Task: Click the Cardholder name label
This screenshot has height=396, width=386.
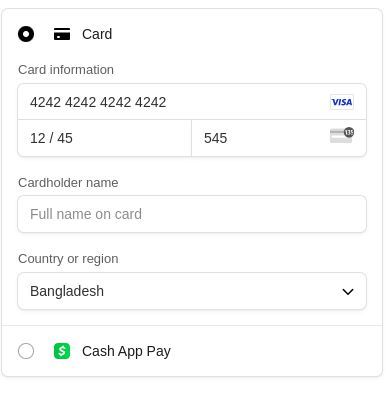Action: 68,183
